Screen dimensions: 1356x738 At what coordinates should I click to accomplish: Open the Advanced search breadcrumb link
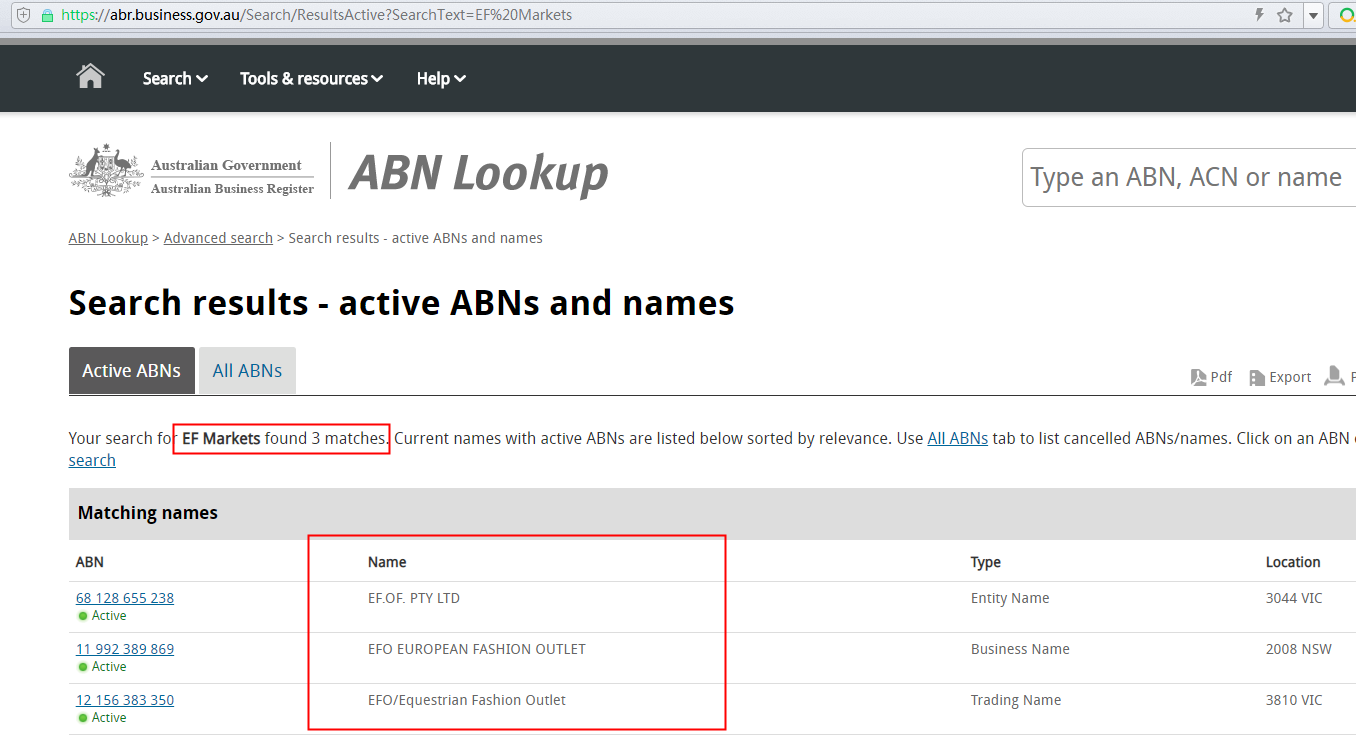tap(218, 238)
